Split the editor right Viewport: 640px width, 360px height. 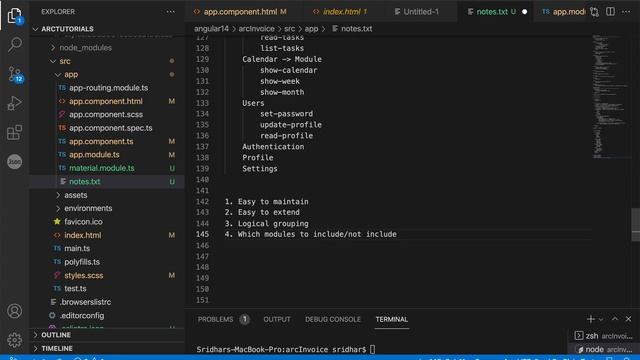click(x=610, y=12)
